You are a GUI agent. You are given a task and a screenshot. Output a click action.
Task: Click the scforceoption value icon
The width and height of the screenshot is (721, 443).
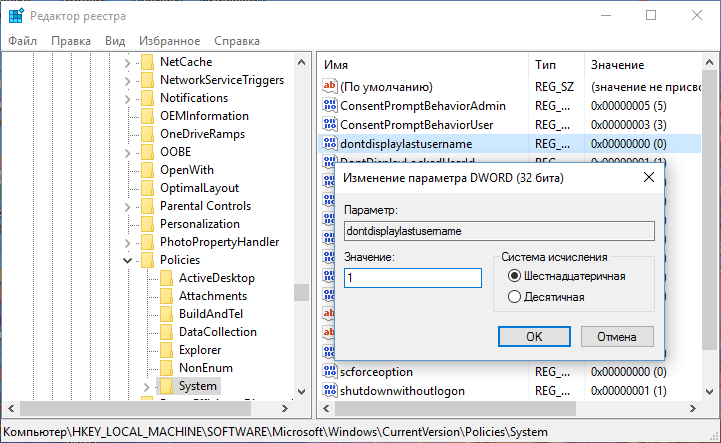click(330, 371)
